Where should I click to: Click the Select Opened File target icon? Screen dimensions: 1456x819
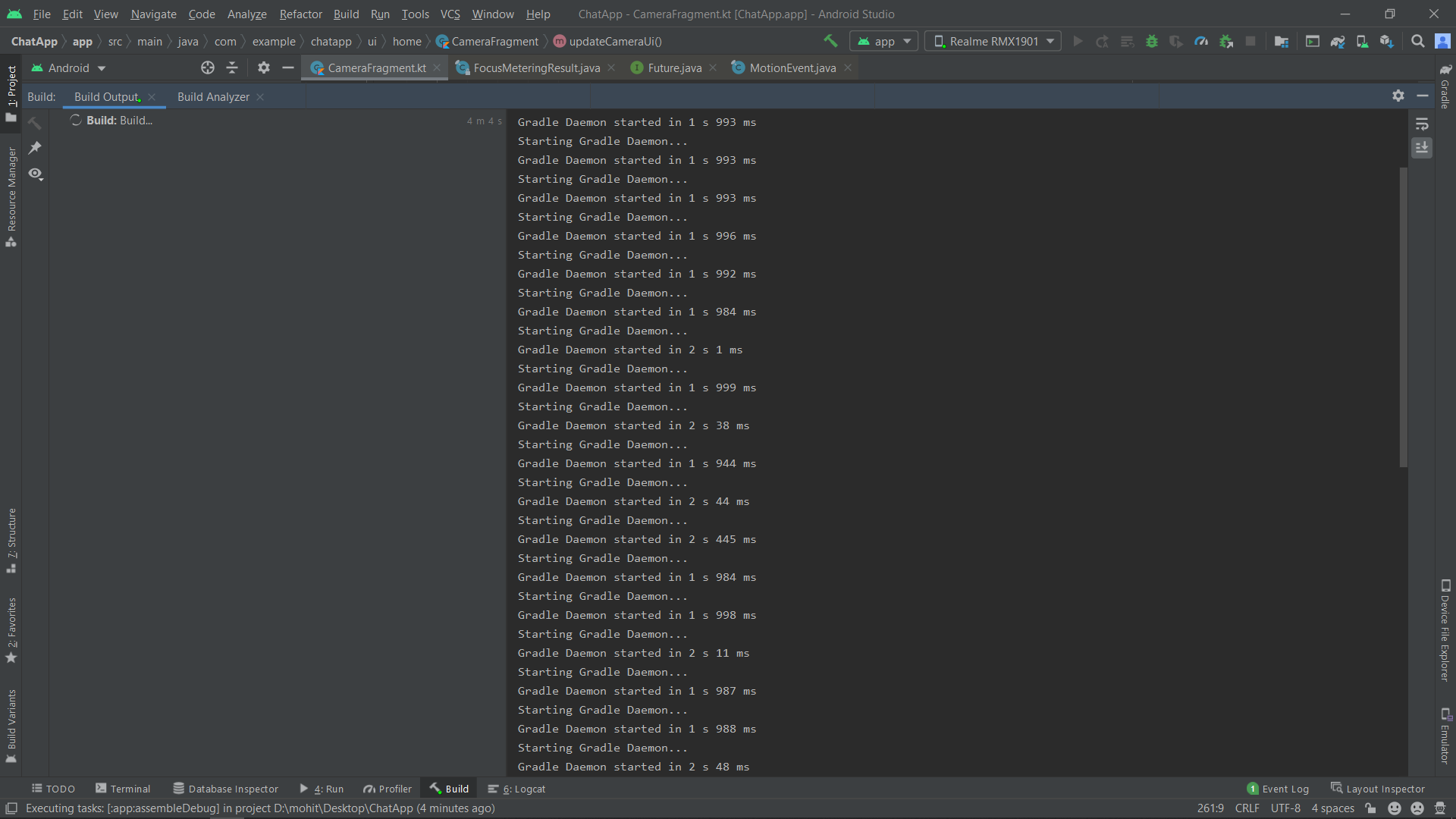pos(207,67)
